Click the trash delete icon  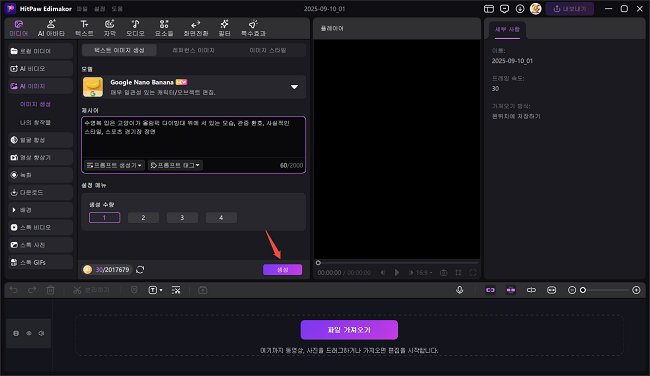coord(50,290)
